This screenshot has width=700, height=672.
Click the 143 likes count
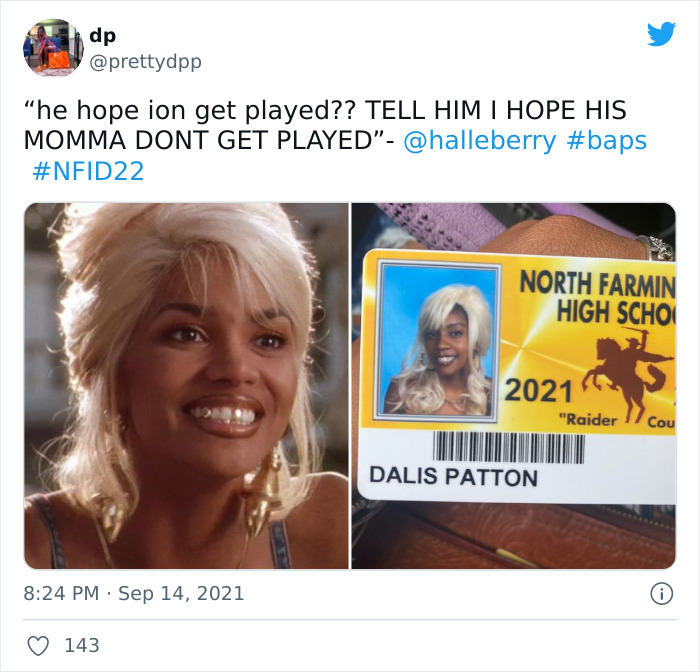point(82,646)
